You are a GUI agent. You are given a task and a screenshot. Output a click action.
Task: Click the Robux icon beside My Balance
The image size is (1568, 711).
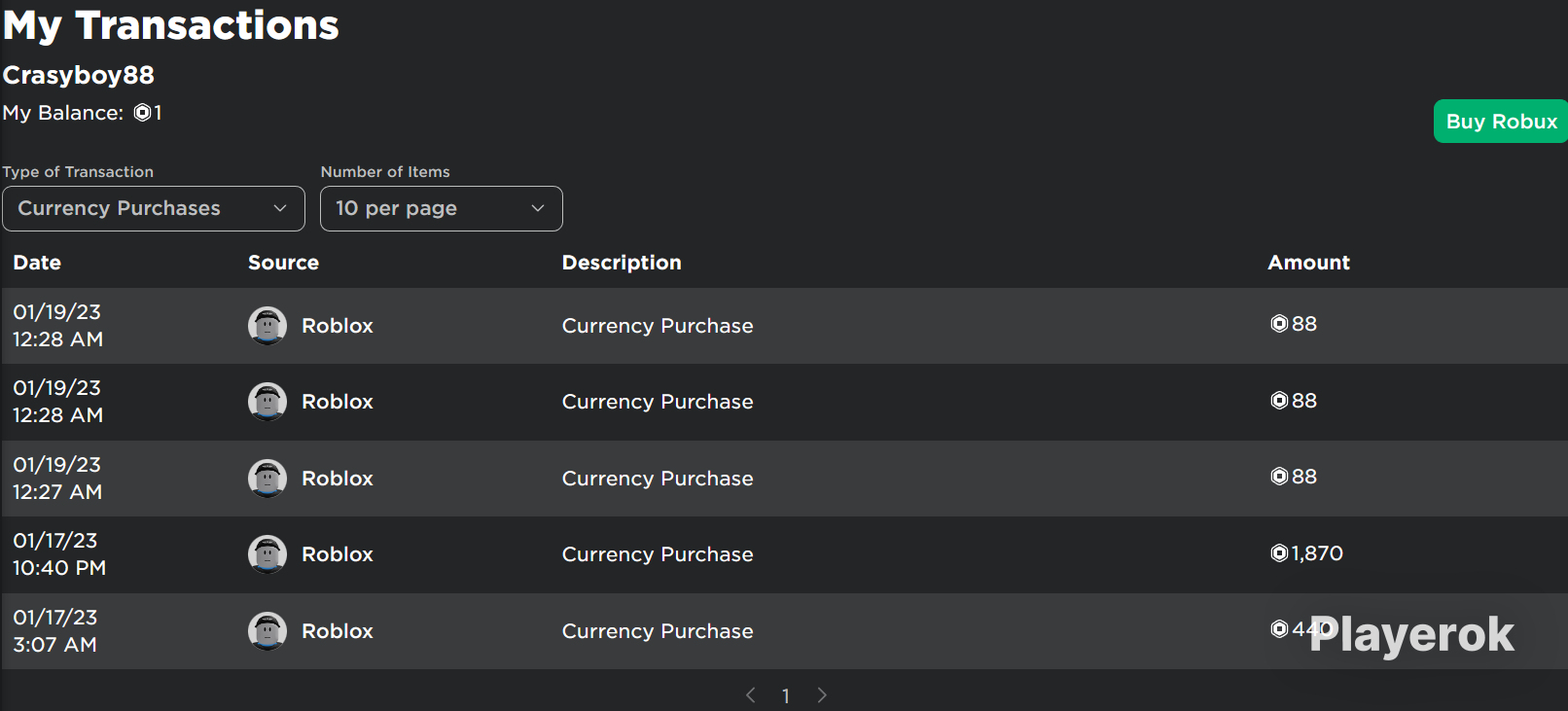click(142, 113)
